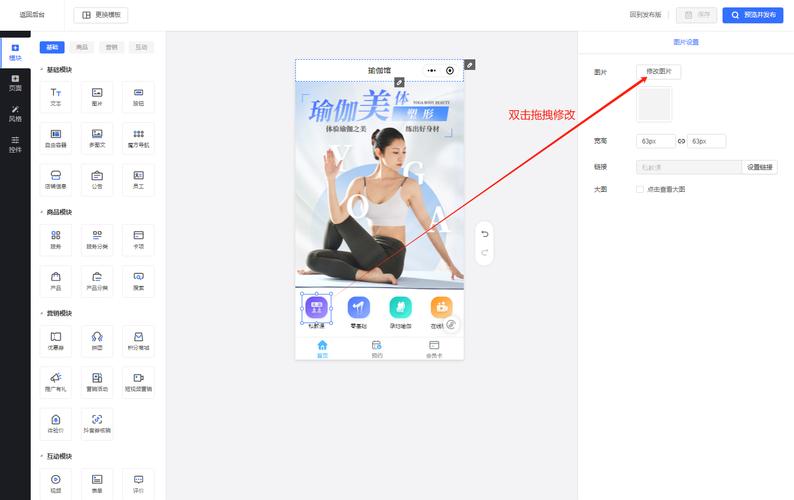The image size is (794, 500).
Task: Open the 风格 style sidebar panel
Action: 15,114
